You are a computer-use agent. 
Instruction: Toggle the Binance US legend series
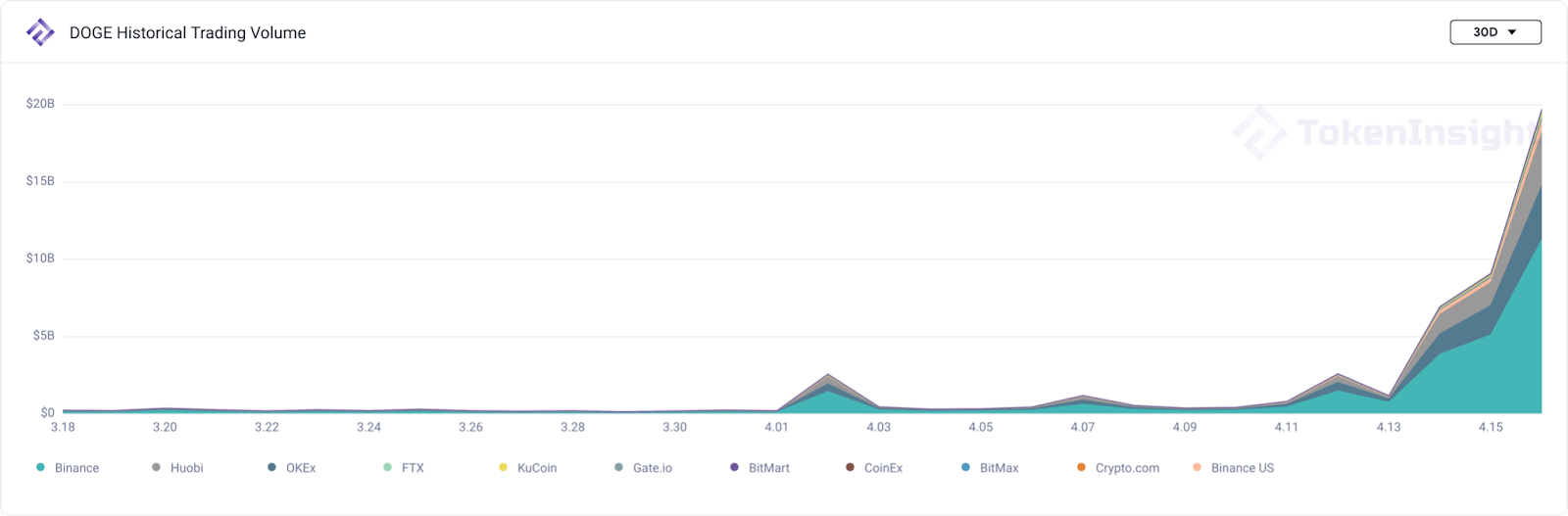point(1233,468)
